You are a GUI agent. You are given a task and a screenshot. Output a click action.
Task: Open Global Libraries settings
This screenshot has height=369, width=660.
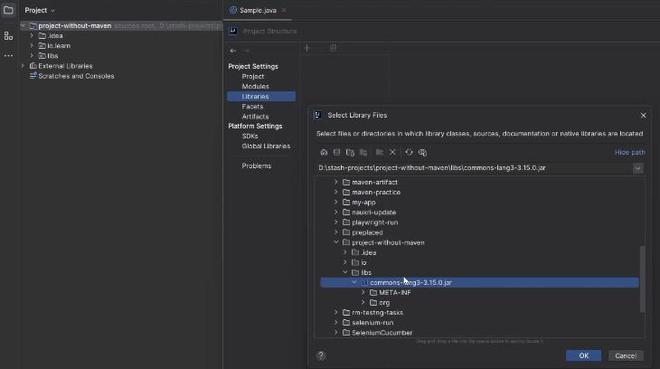click(x=266, y=146)
